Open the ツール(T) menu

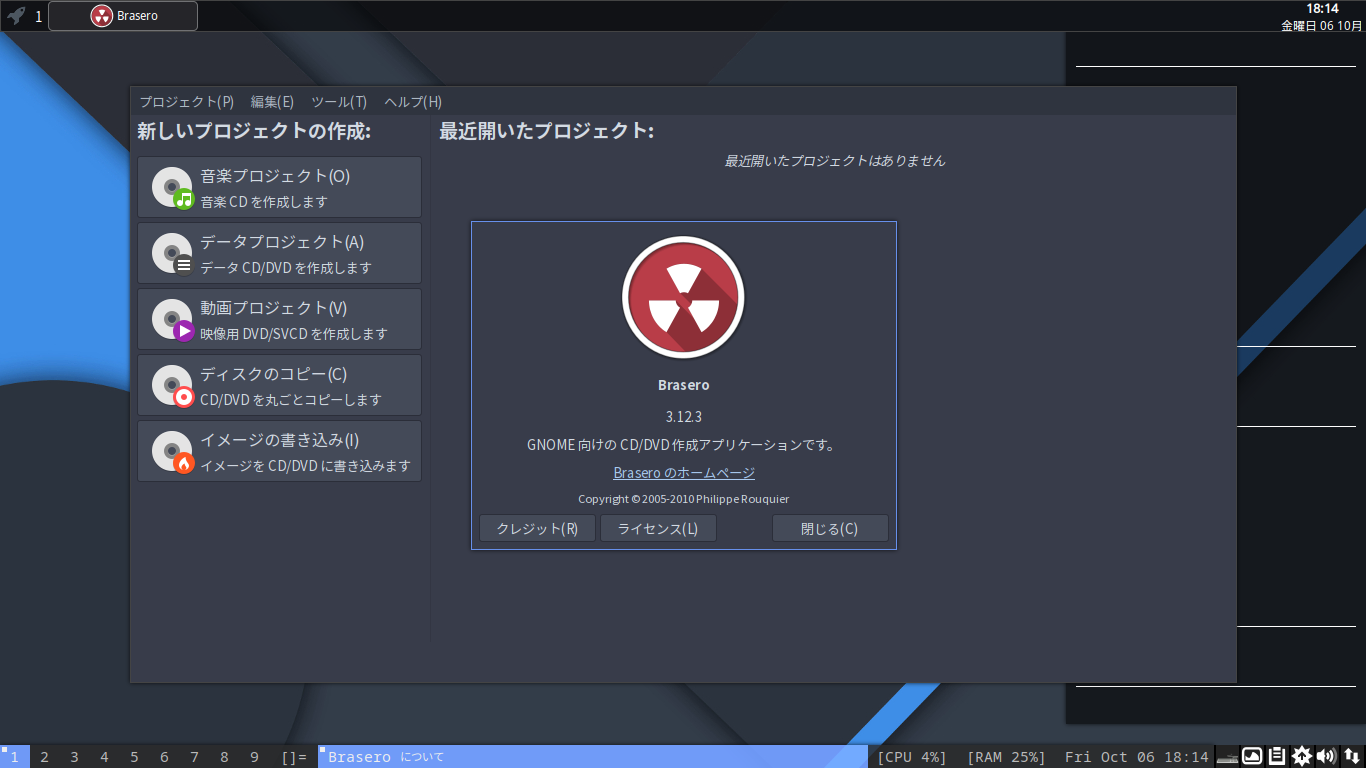[x=339, y=102]
